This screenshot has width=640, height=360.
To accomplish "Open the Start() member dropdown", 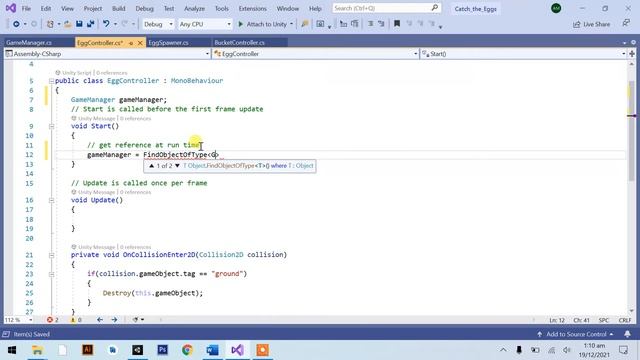I will pyautogui.click(x=523, y=54).
